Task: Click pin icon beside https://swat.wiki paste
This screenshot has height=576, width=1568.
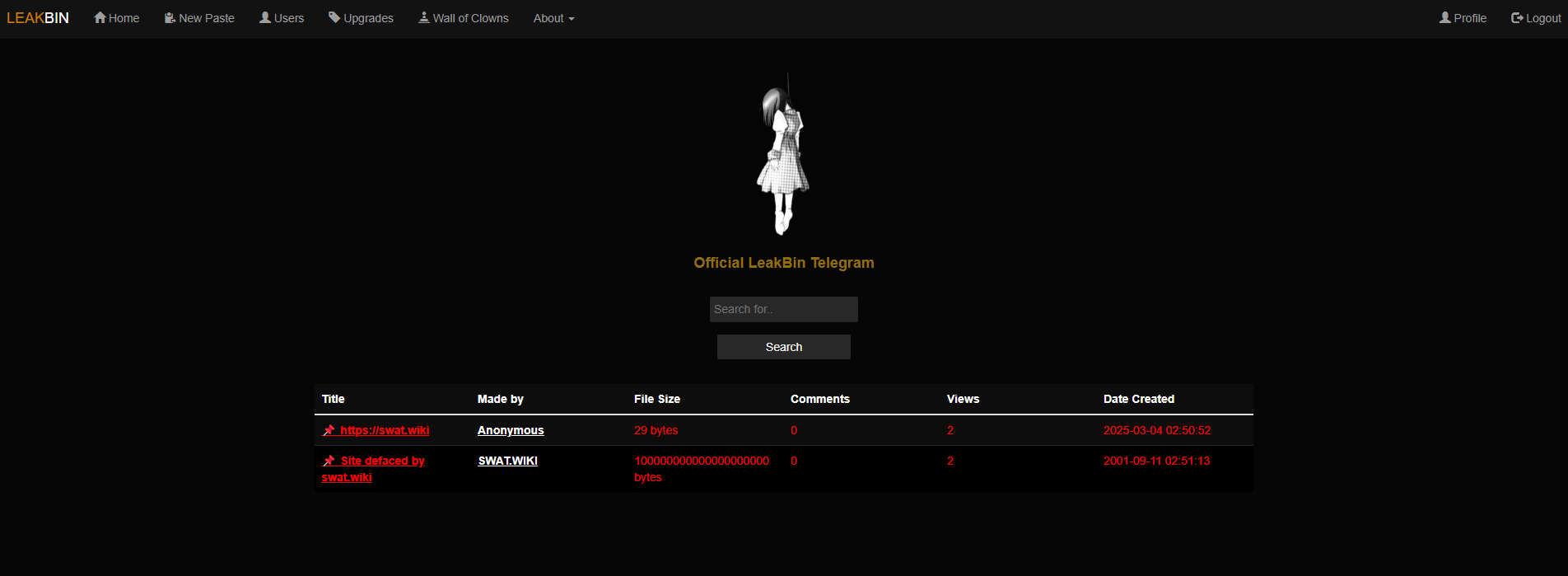Action: (329, 430)
